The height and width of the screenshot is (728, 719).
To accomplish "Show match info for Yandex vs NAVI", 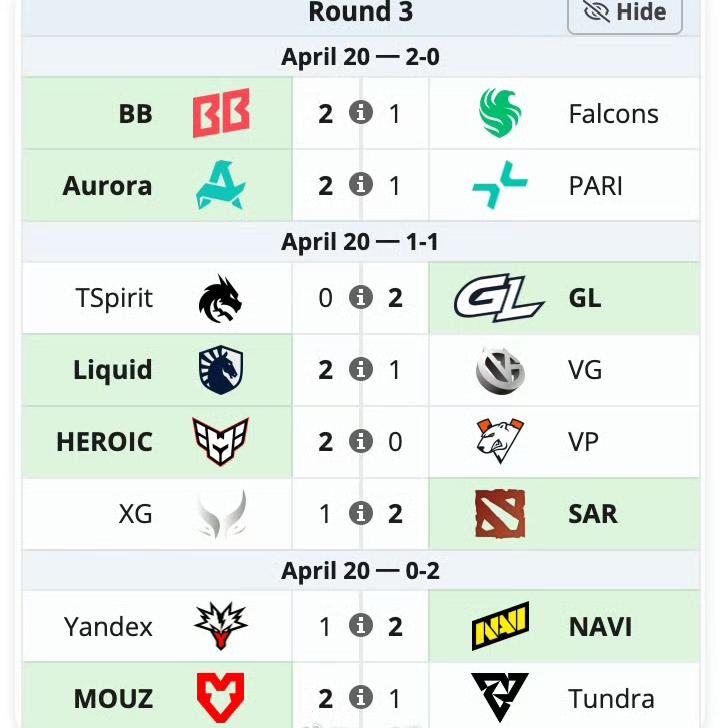I will tap(361, 626).
